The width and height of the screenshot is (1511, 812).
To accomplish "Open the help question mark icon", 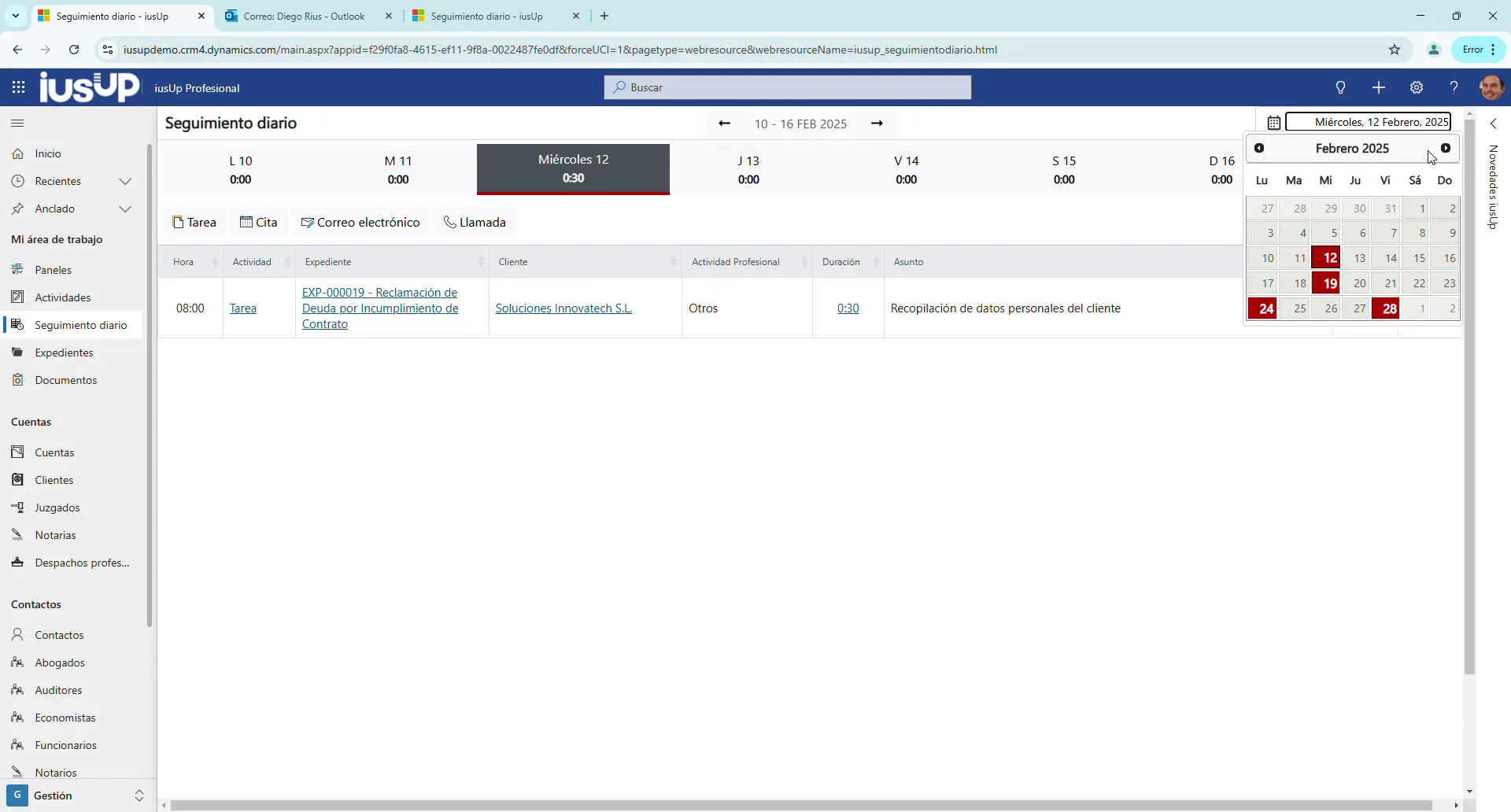I will point(1454,87).
